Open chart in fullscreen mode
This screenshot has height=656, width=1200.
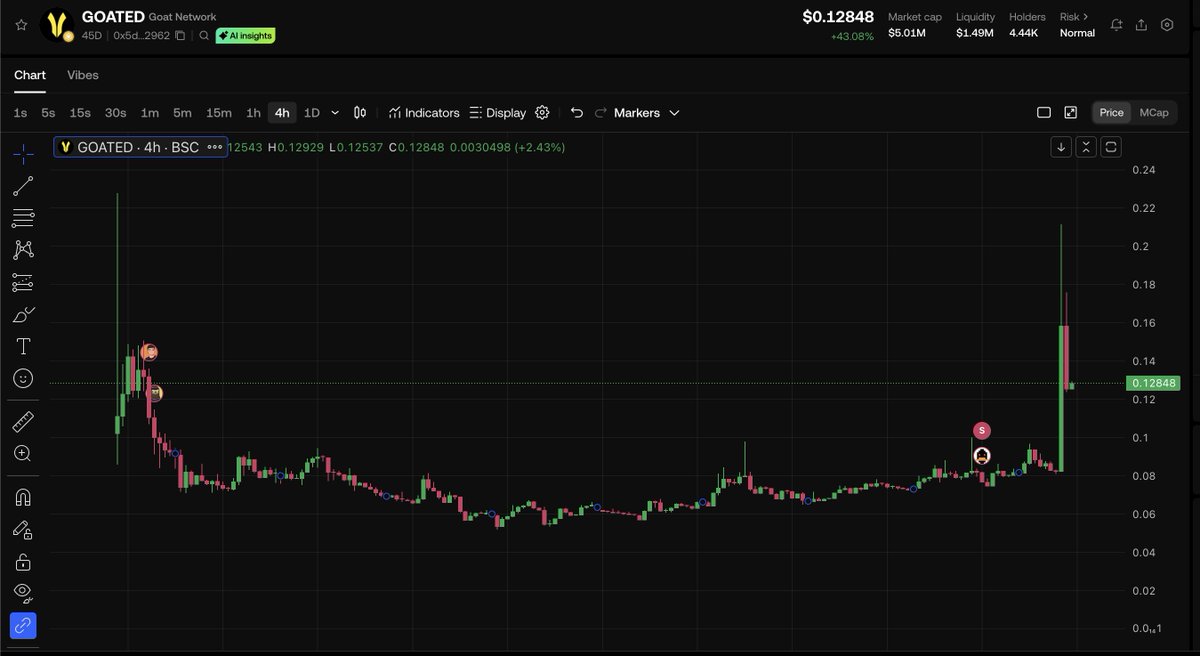tap(1070, 113)
